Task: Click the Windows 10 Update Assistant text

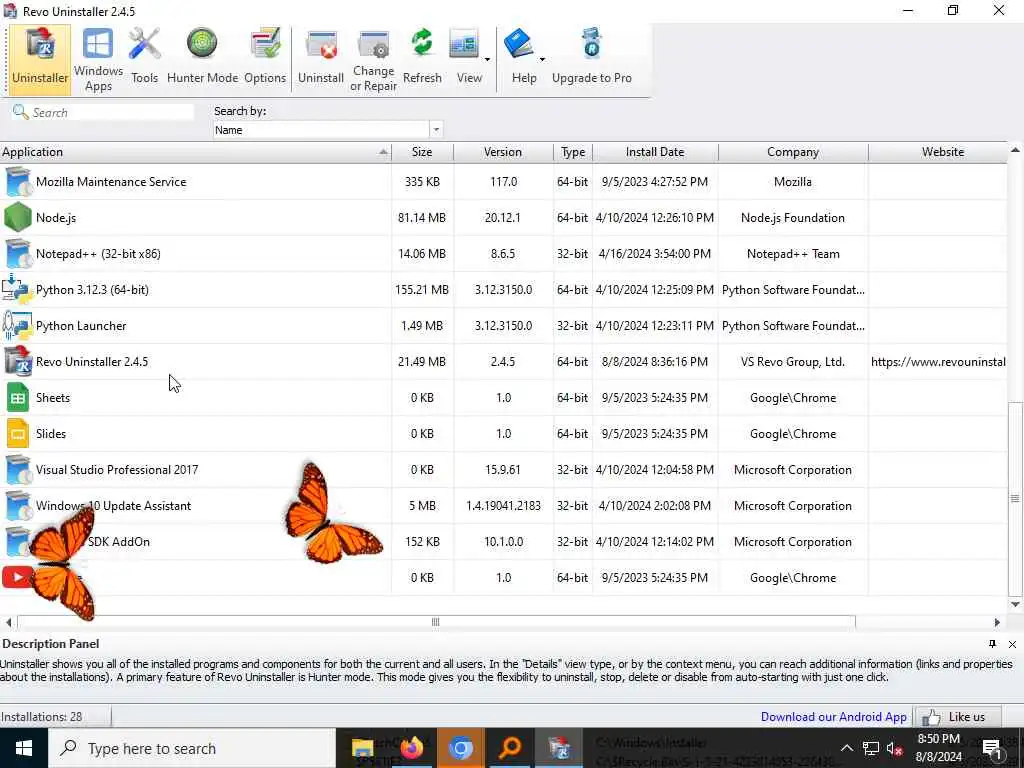Action: 114,505
